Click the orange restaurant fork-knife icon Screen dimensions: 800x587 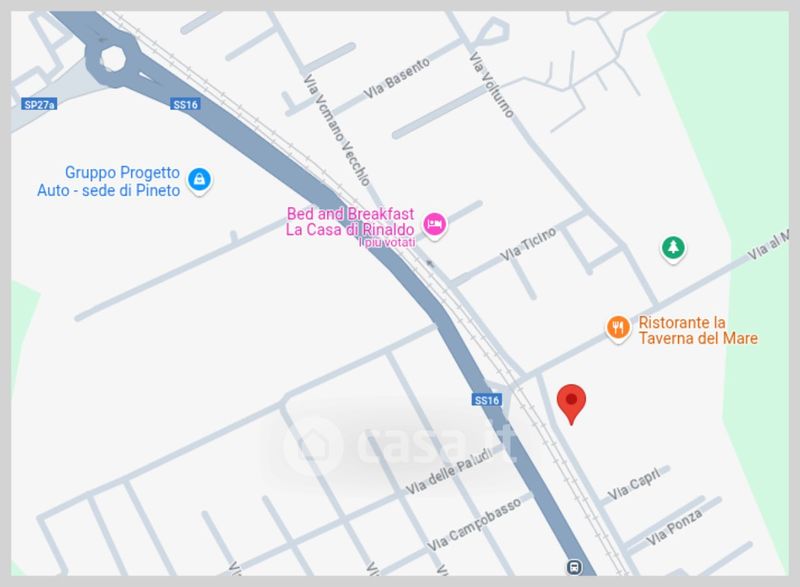618,327
